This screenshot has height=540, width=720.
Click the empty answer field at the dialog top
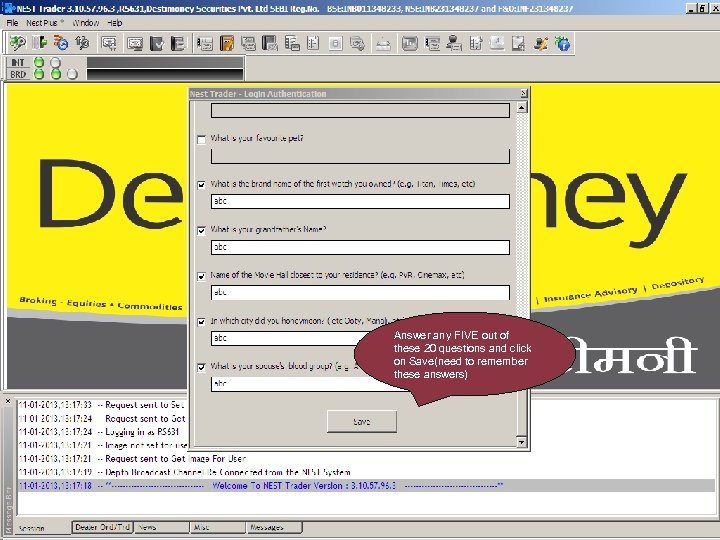[360, 111]
